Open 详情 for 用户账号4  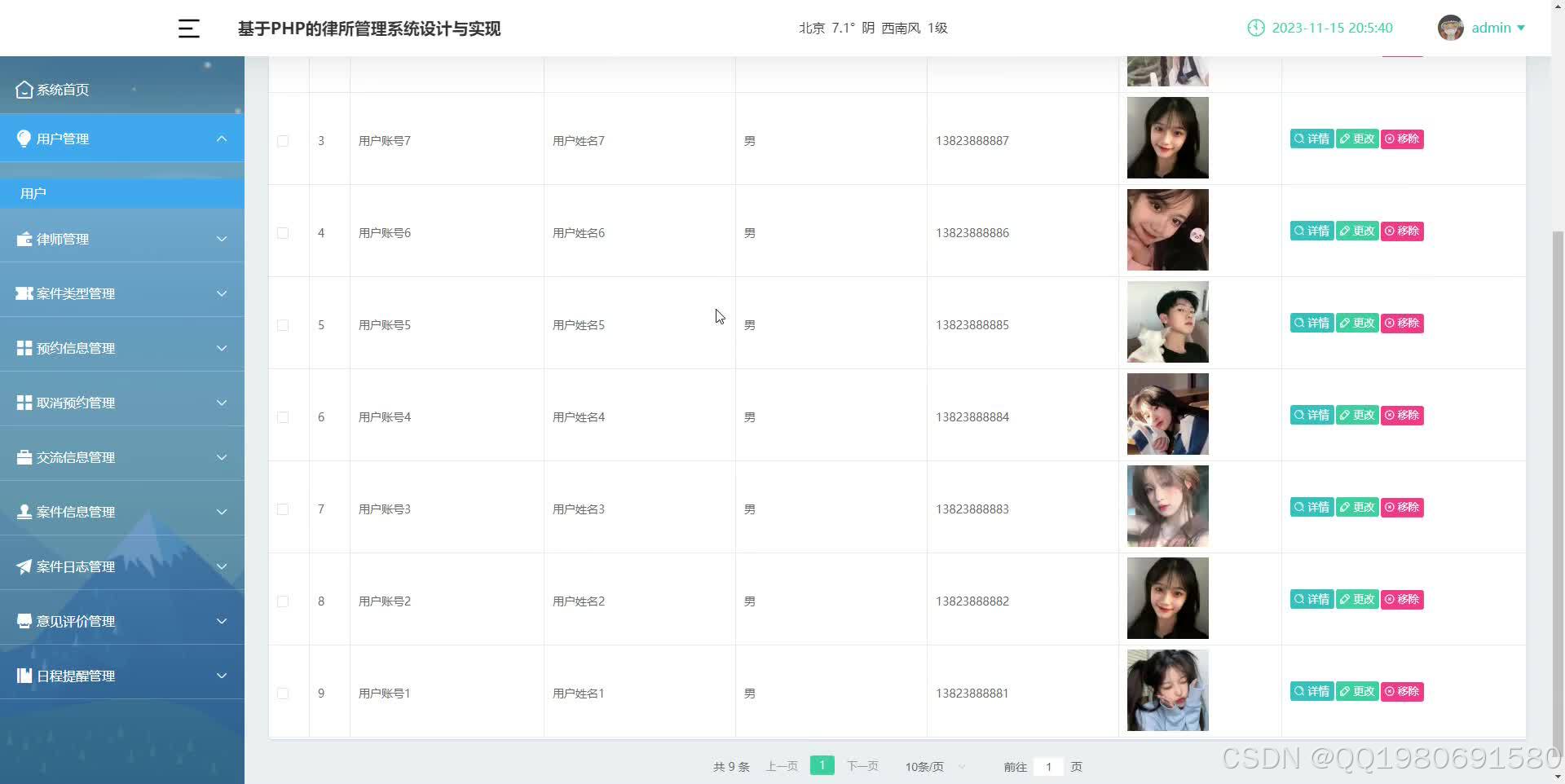point(1312,415)
